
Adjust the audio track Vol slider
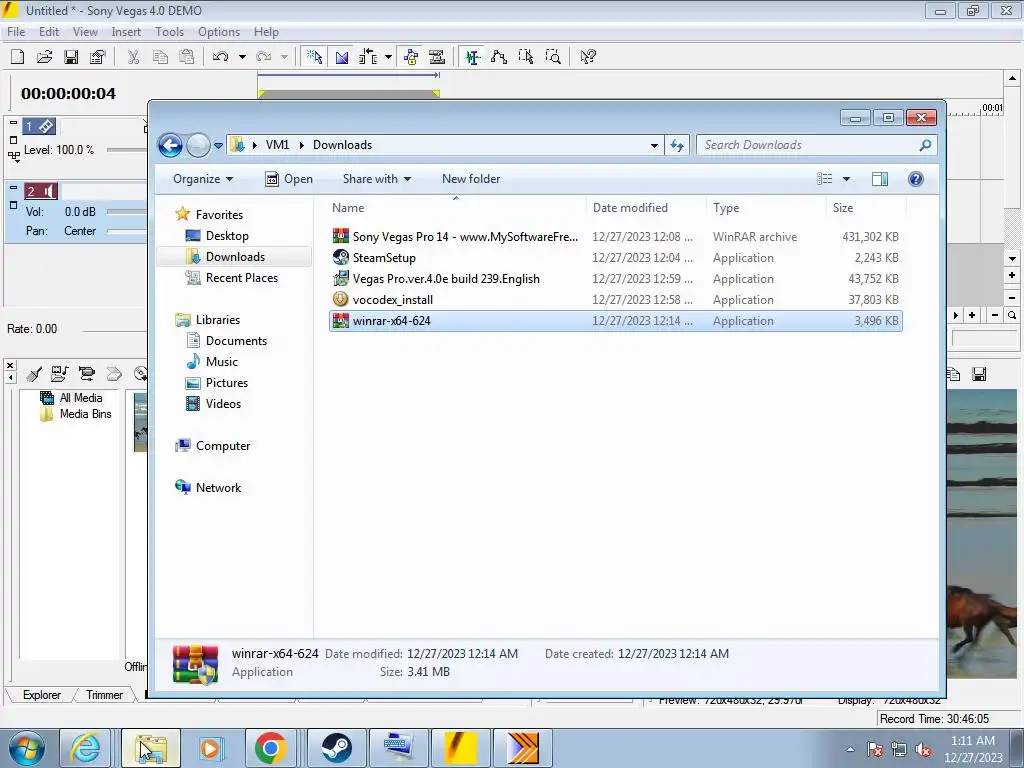(x=127, y=212)
